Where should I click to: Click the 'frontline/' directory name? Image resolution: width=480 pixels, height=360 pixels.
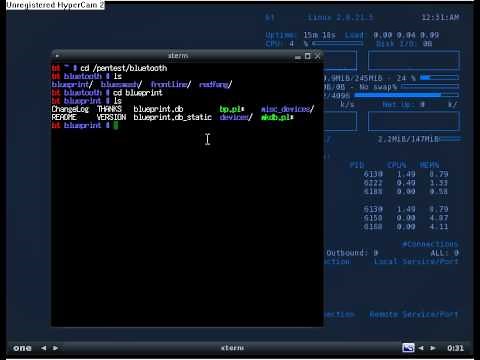coord(171,85)
